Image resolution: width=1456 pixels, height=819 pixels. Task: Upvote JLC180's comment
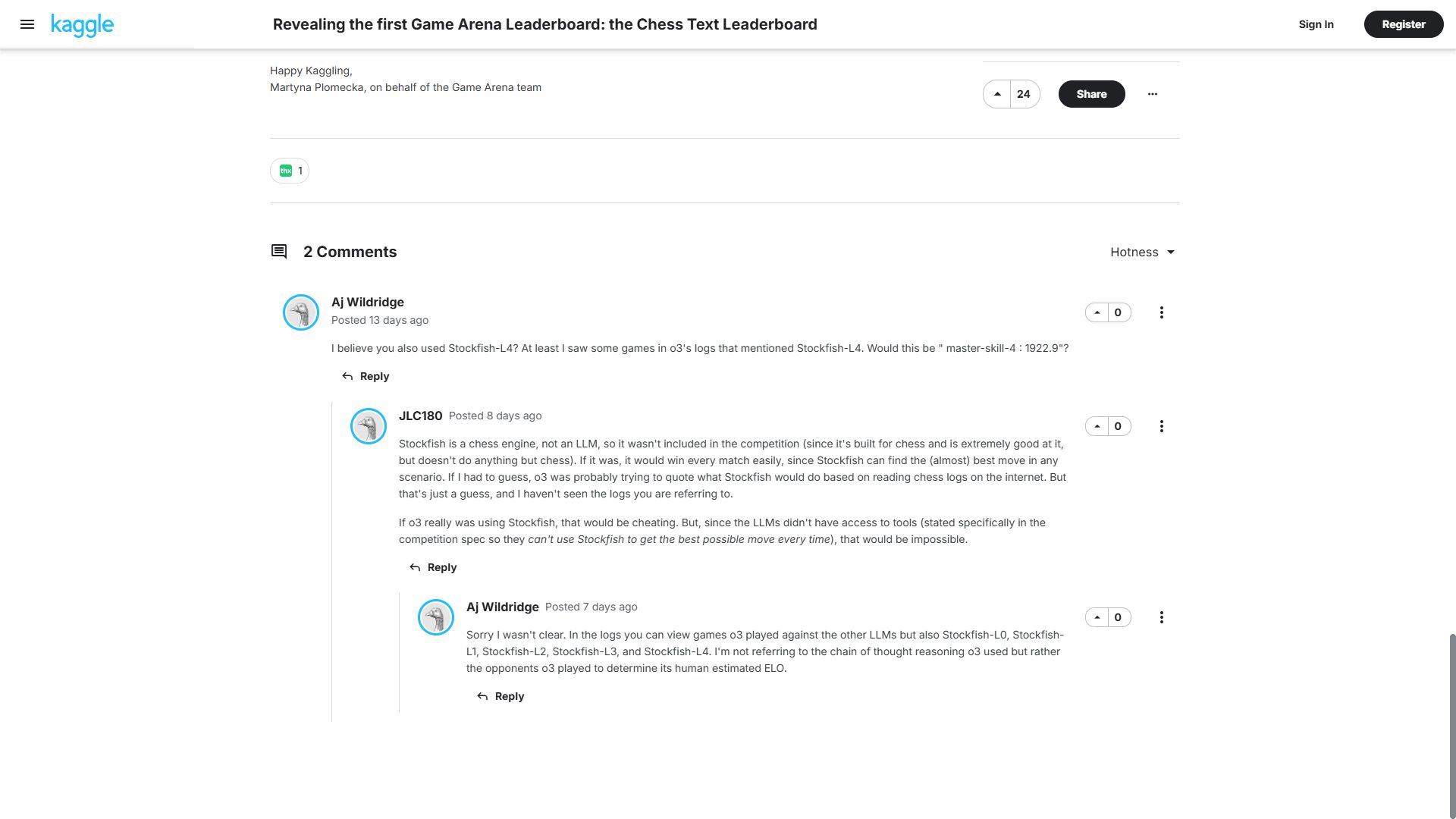1097,426
